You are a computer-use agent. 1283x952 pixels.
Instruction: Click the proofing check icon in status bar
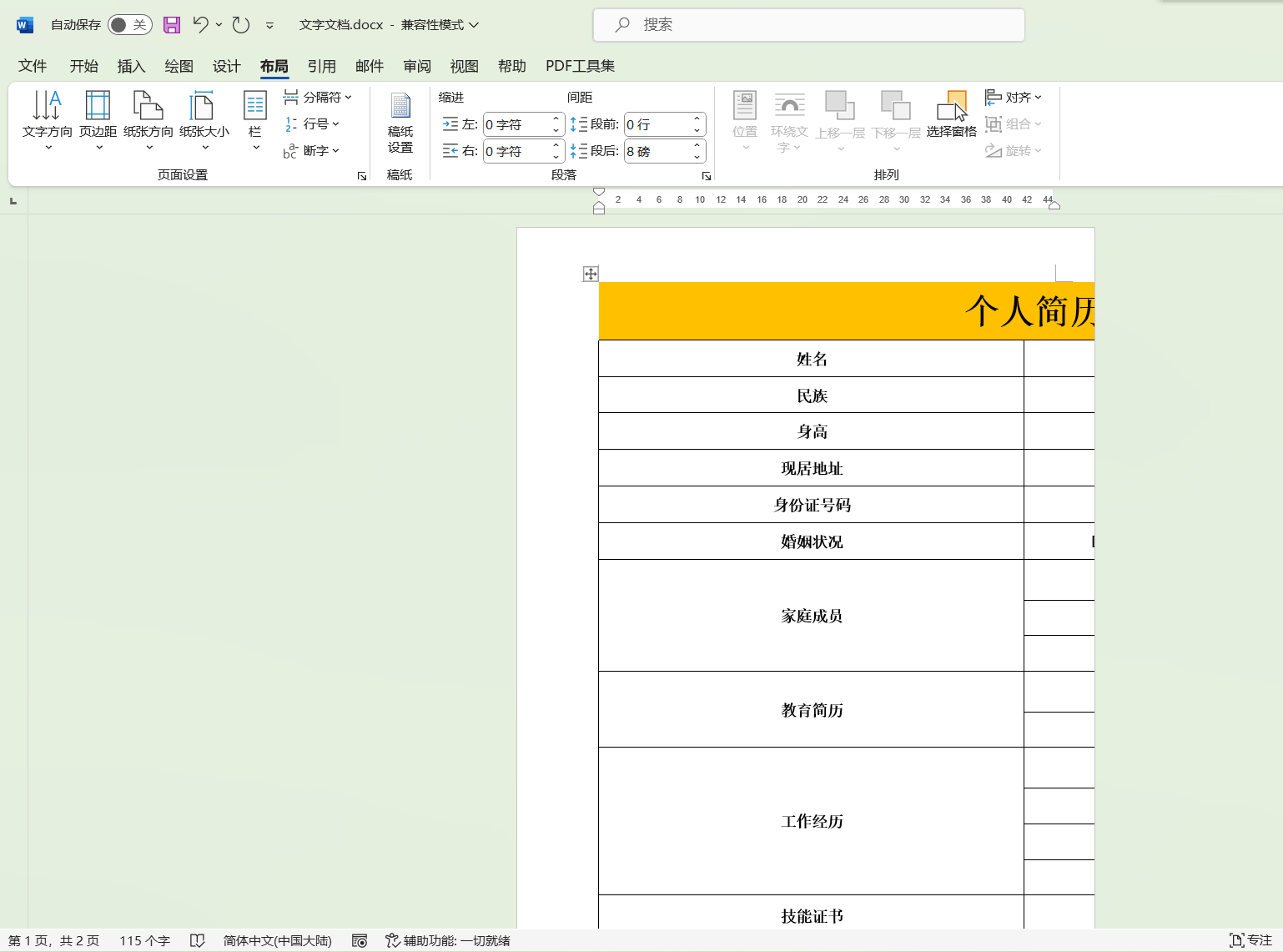pos(197,940)
